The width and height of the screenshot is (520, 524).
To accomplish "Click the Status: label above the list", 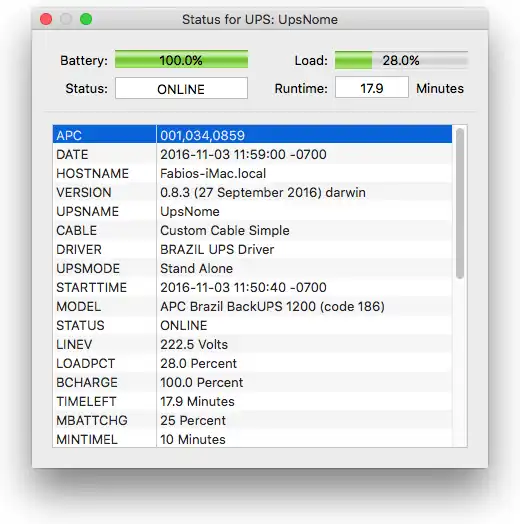I will coord(87,88).
